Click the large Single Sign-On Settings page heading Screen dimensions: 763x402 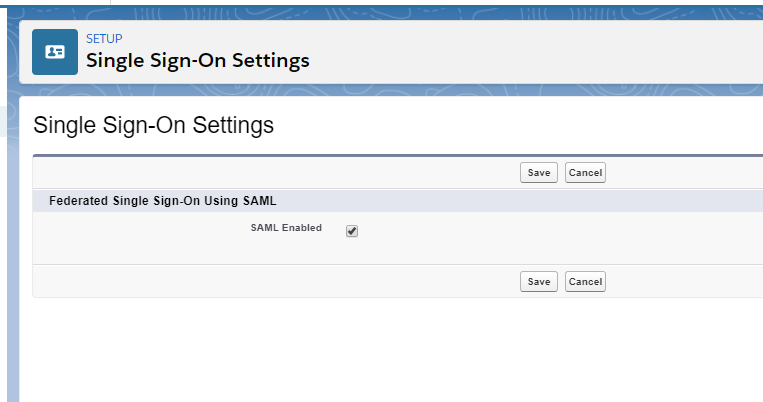pos(153,126)
